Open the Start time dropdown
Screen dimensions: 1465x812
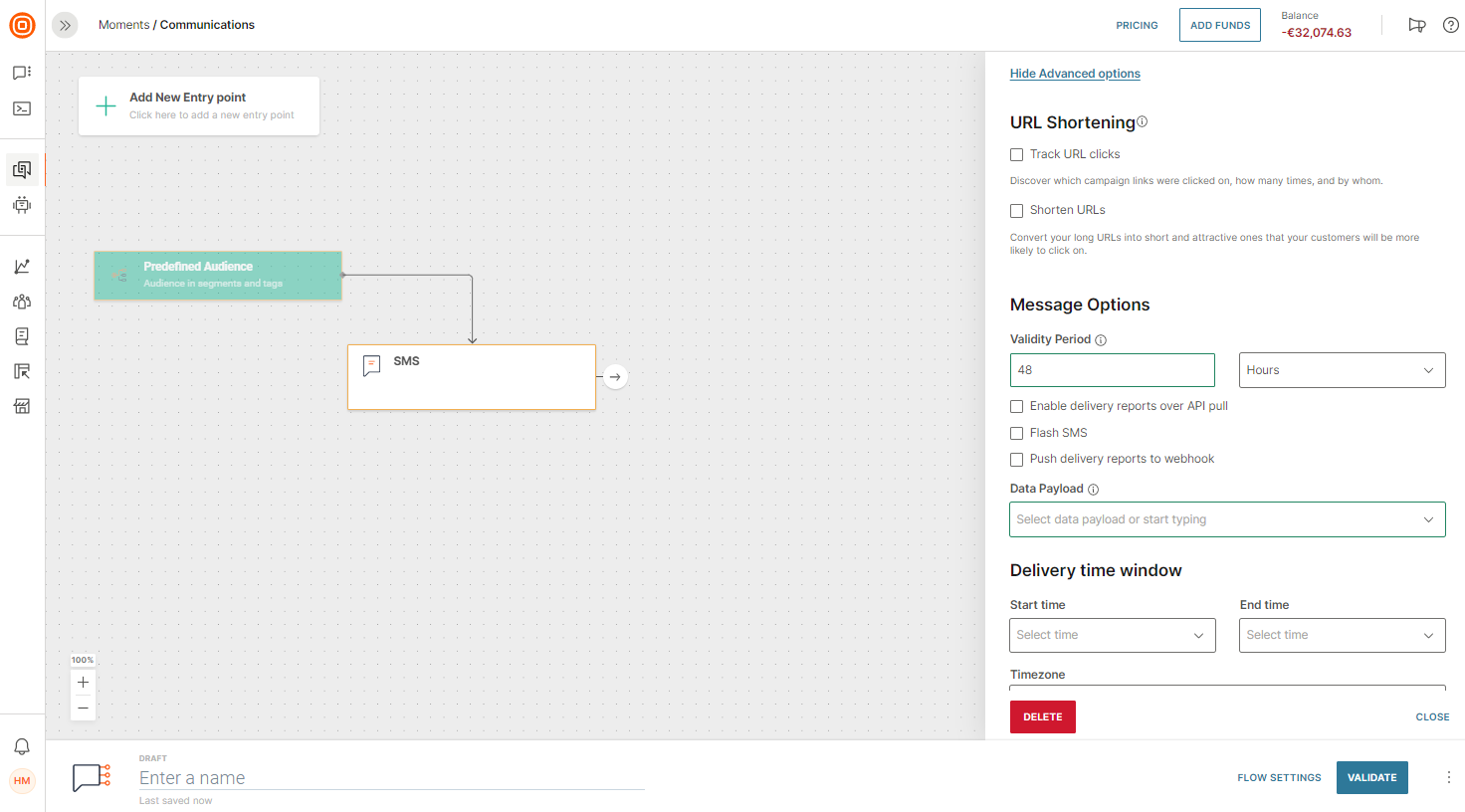click(x=1112, y=635)
